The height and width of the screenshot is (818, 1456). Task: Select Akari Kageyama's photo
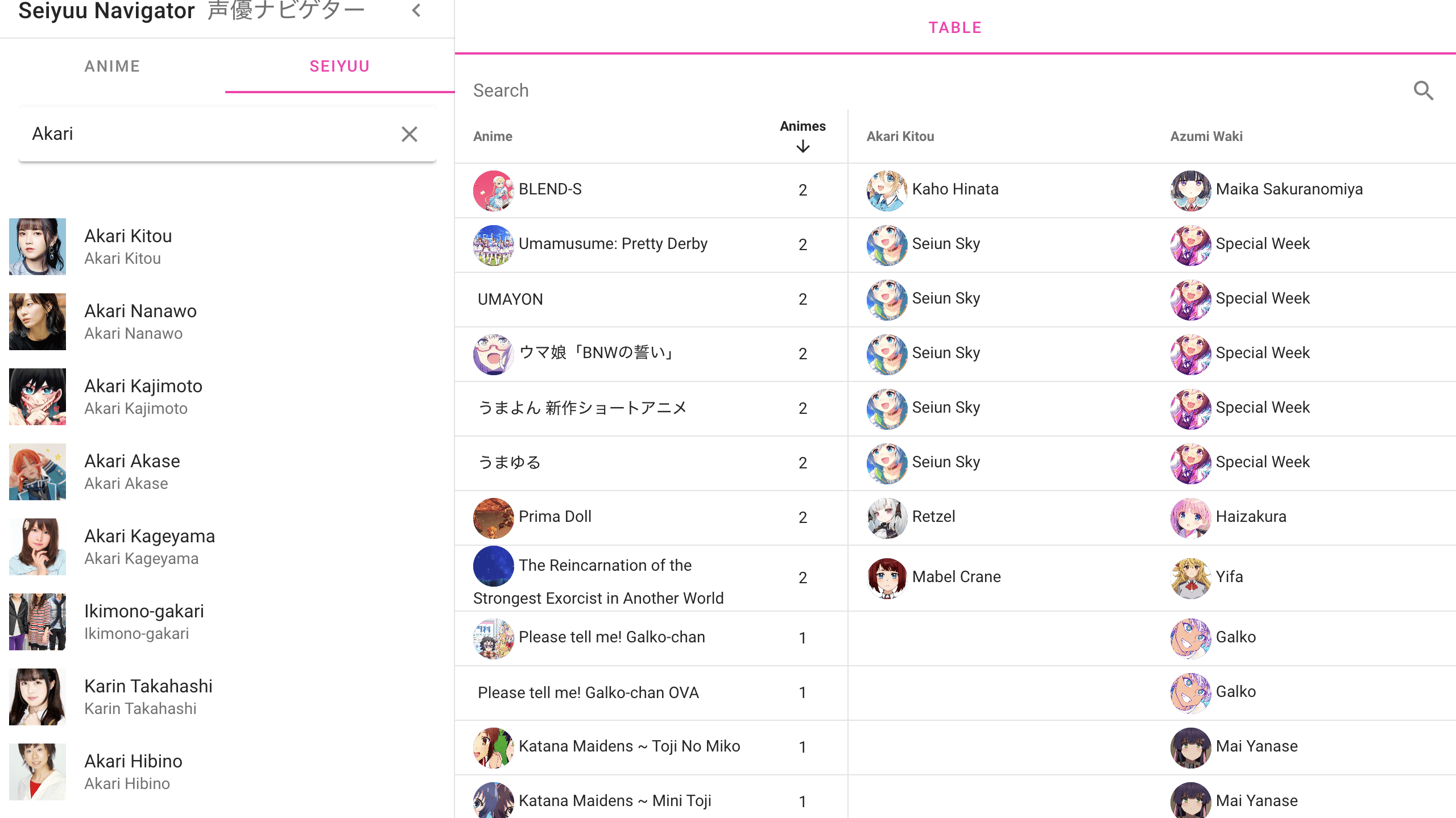pyautogui.click(x=38, y=547)
